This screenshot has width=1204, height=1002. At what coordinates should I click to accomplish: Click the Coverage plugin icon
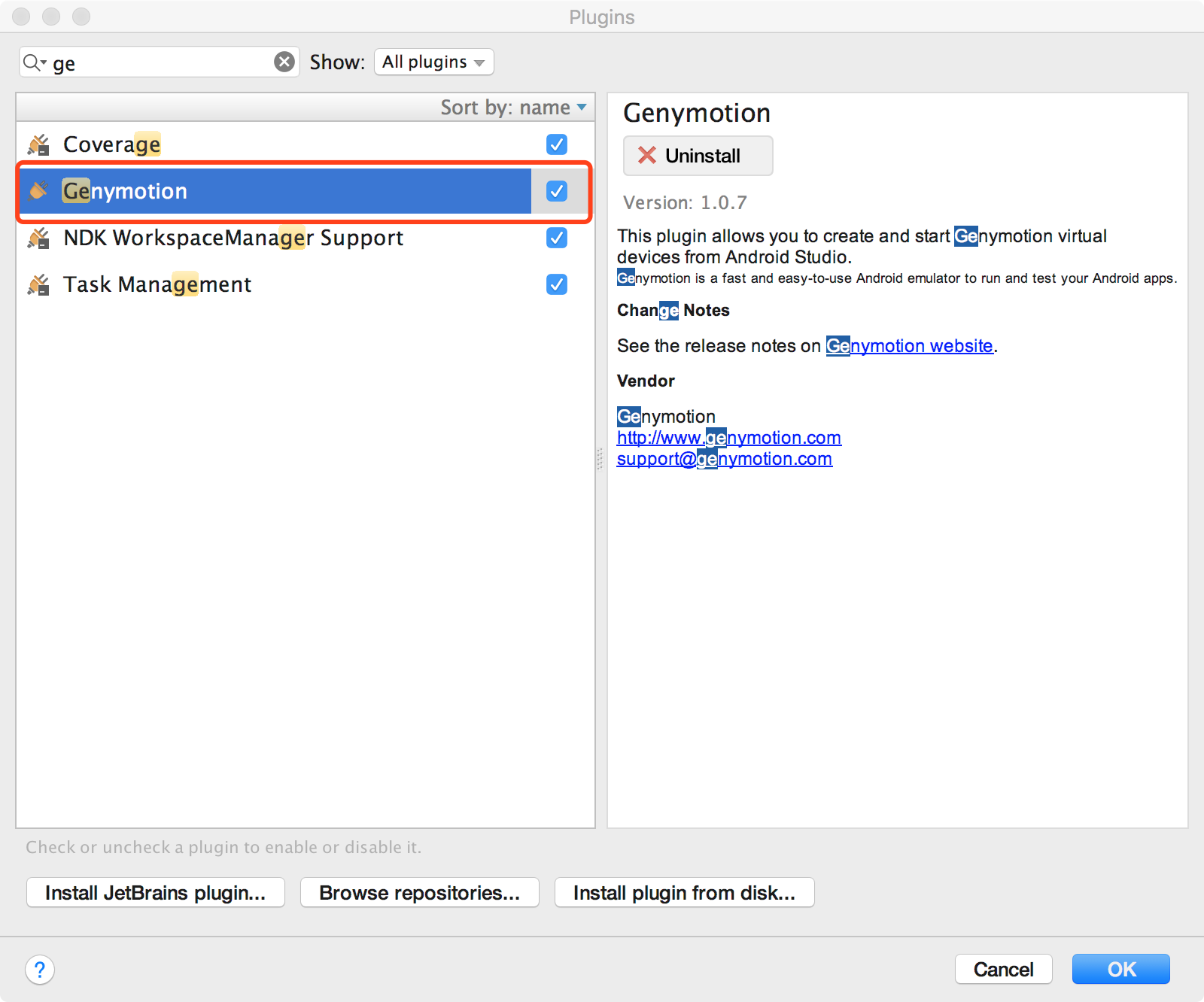pyautogui.click(x=38, y=144)
